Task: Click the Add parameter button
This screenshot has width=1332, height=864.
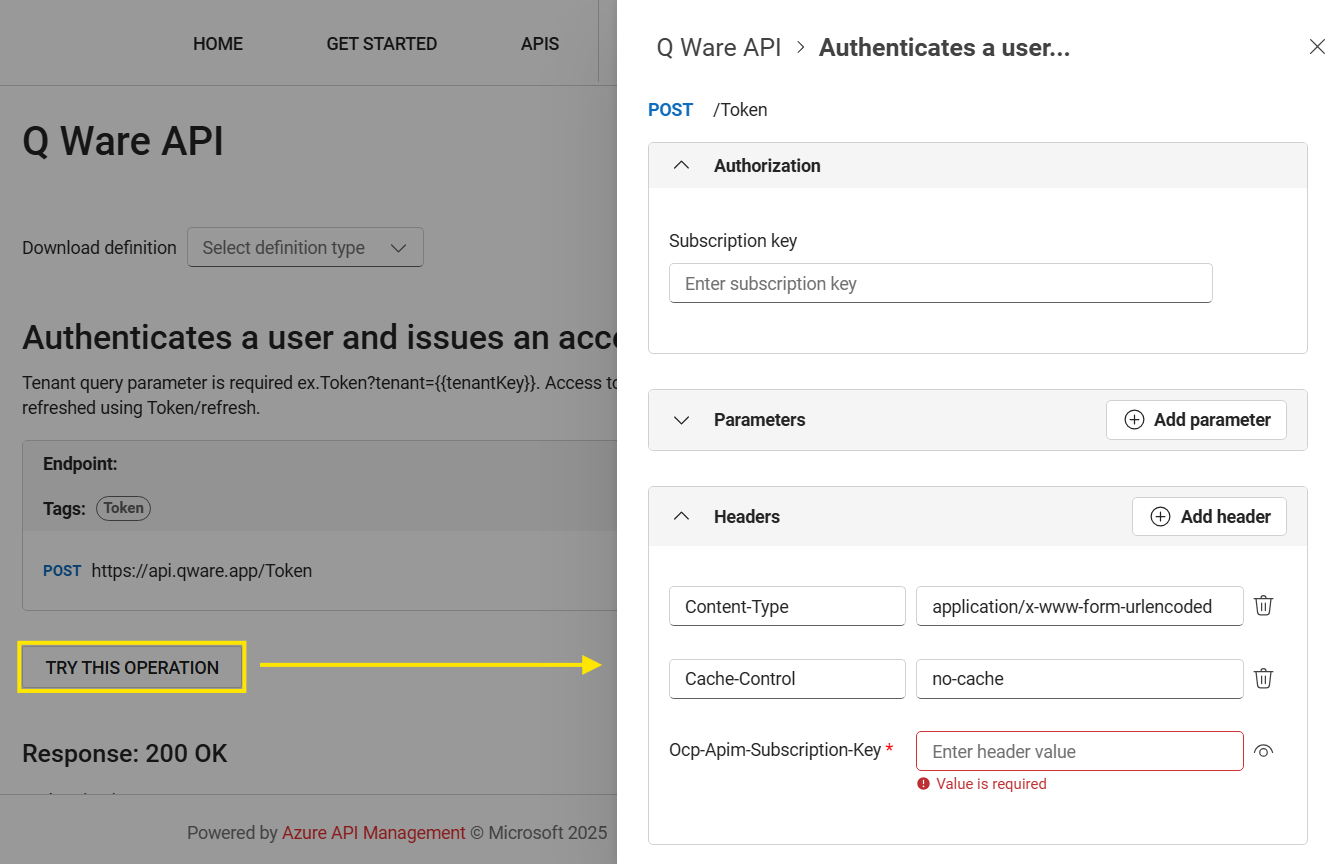Action: coord(1196,420)
